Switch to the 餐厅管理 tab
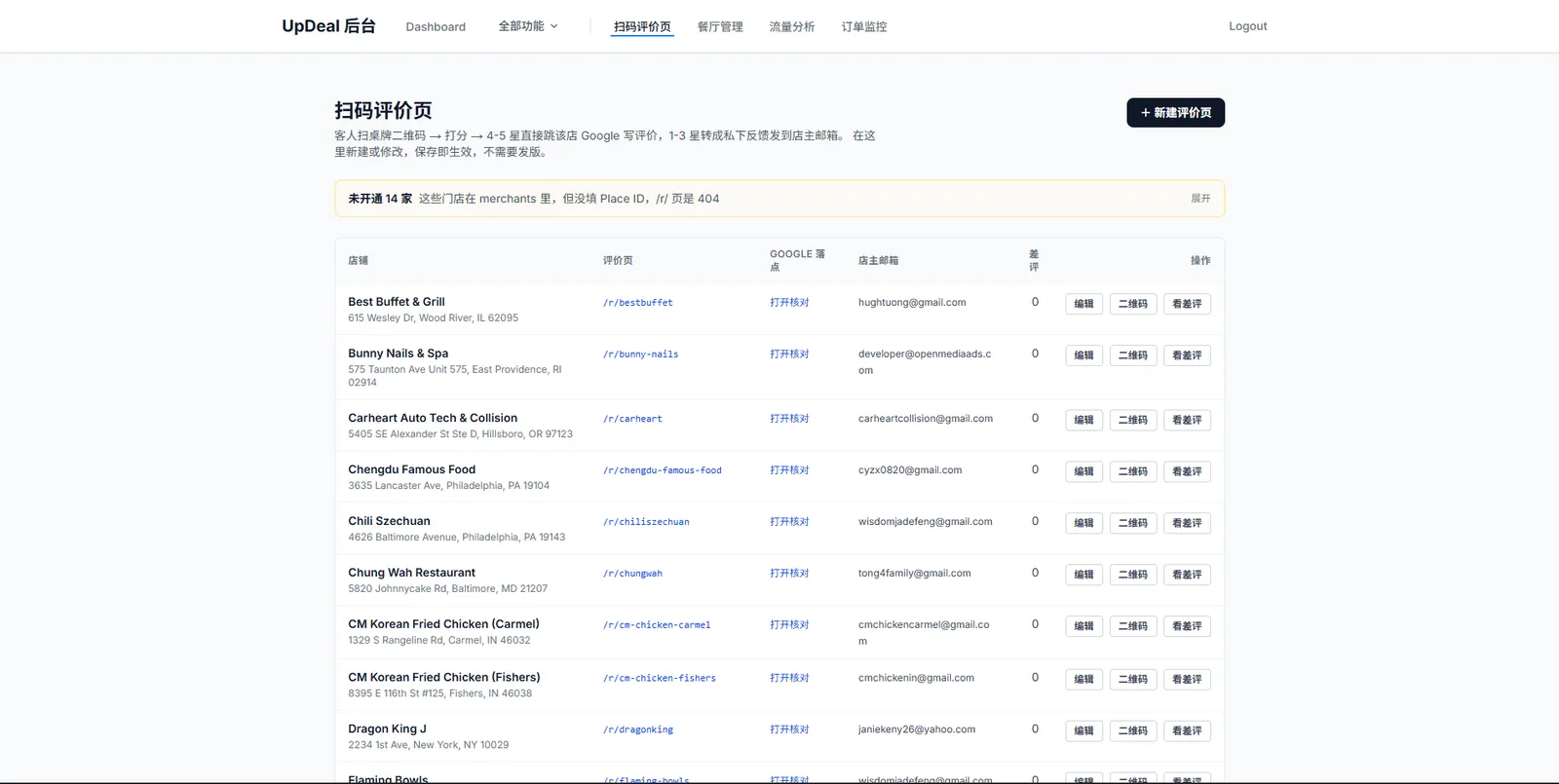 720,27
